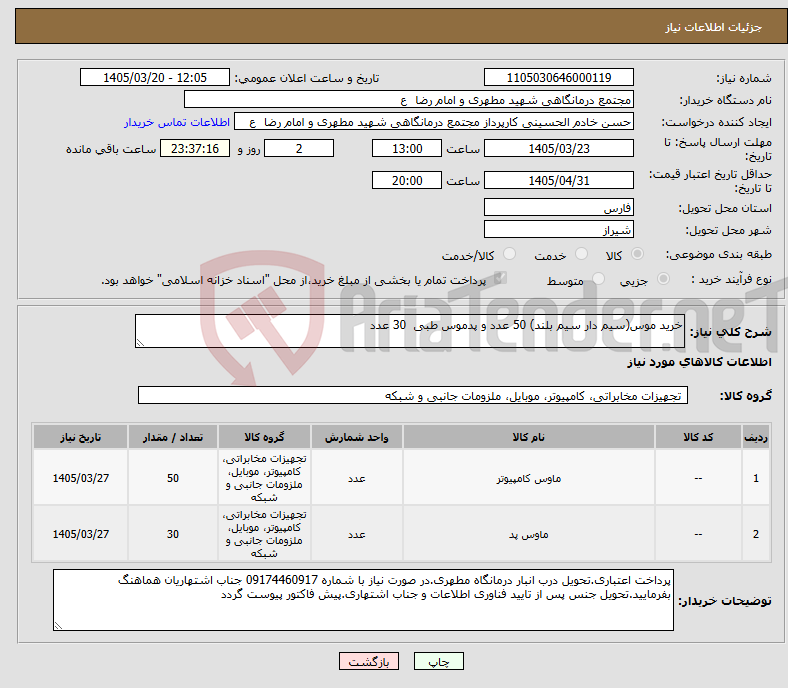Click the general need description text area

point(410,331)
